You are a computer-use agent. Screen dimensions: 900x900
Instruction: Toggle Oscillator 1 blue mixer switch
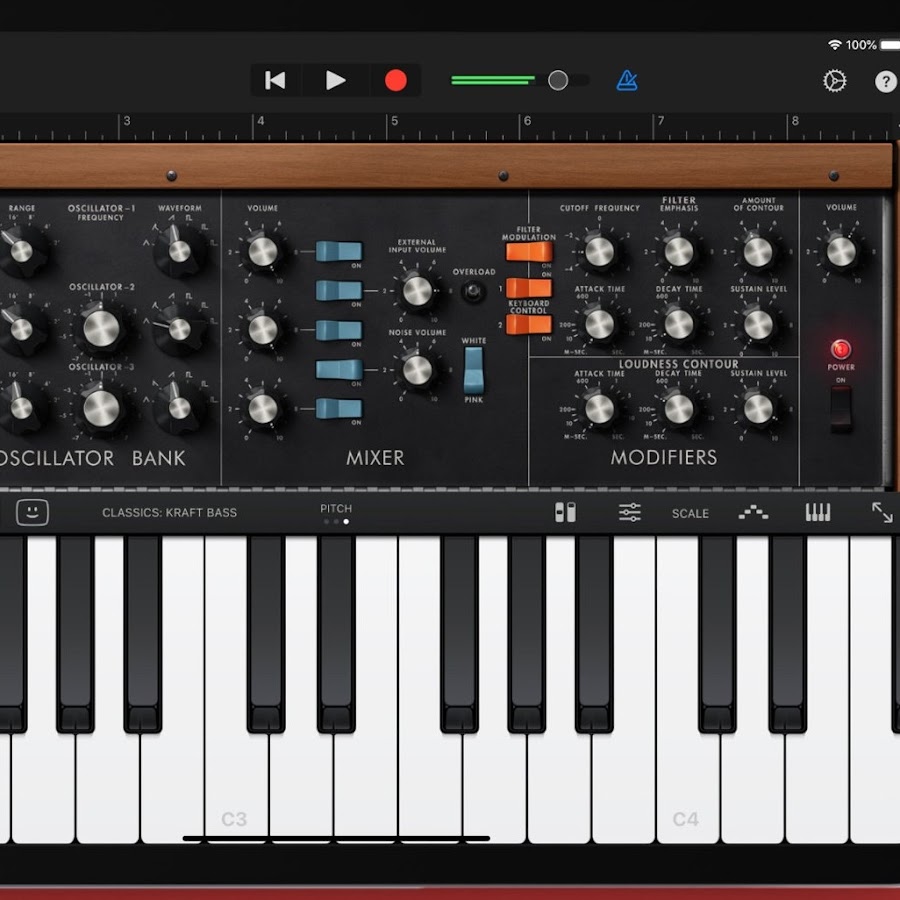(339, 251)
